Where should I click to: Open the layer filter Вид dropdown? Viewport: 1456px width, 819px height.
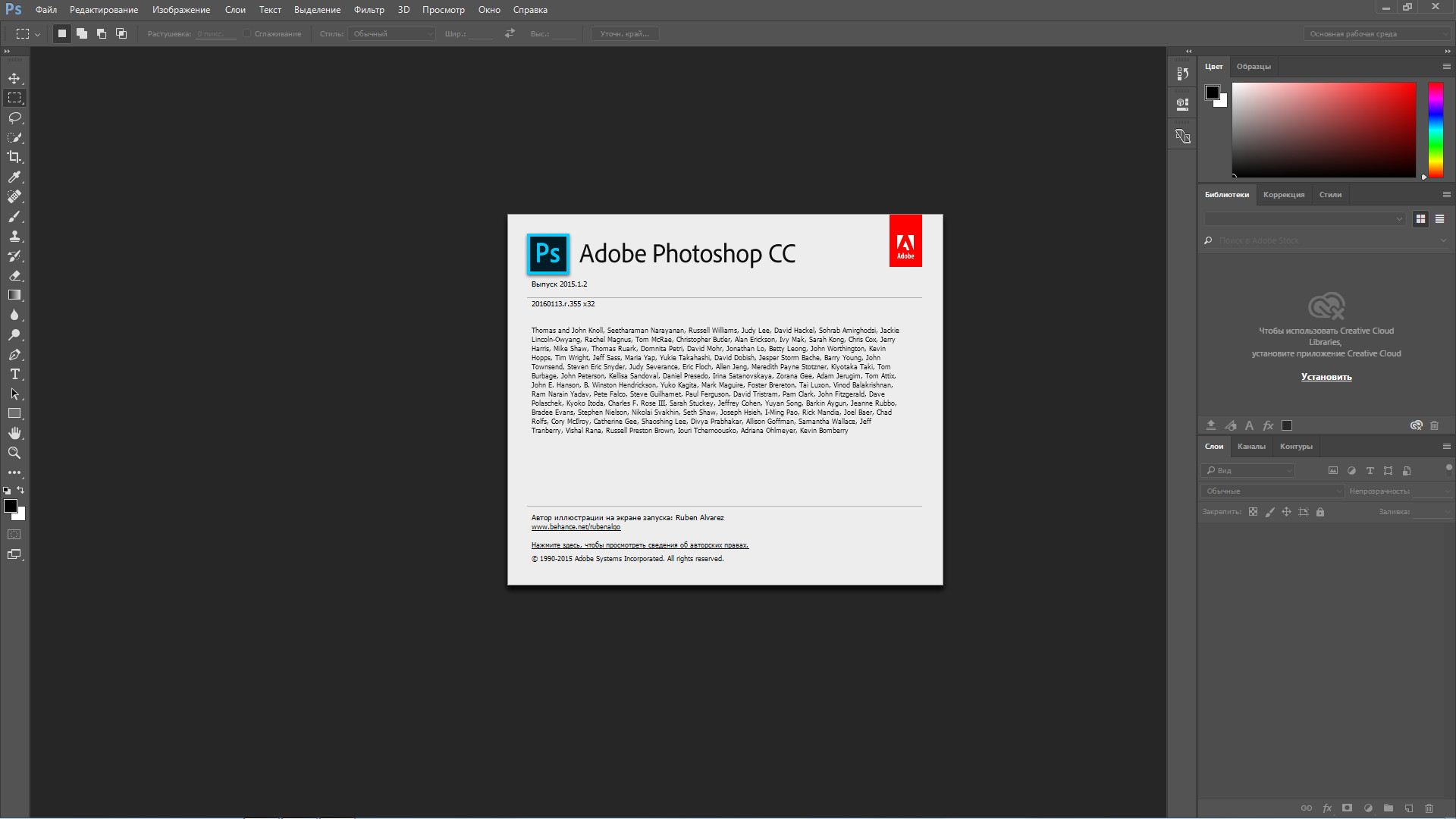tap(1247, 470)
